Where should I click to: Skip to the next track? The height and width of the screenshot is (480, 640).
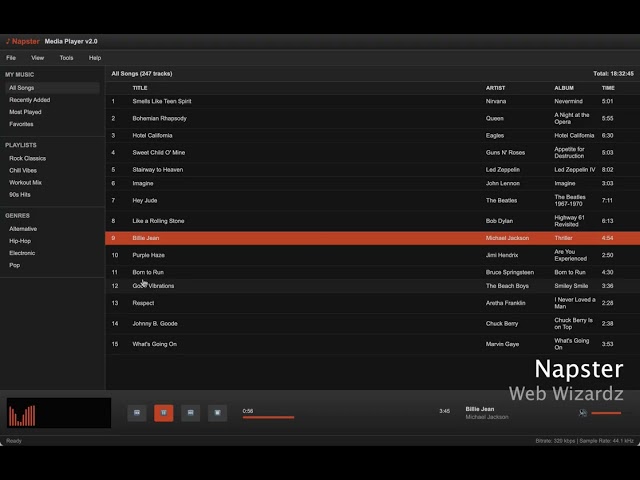point(191,413)
